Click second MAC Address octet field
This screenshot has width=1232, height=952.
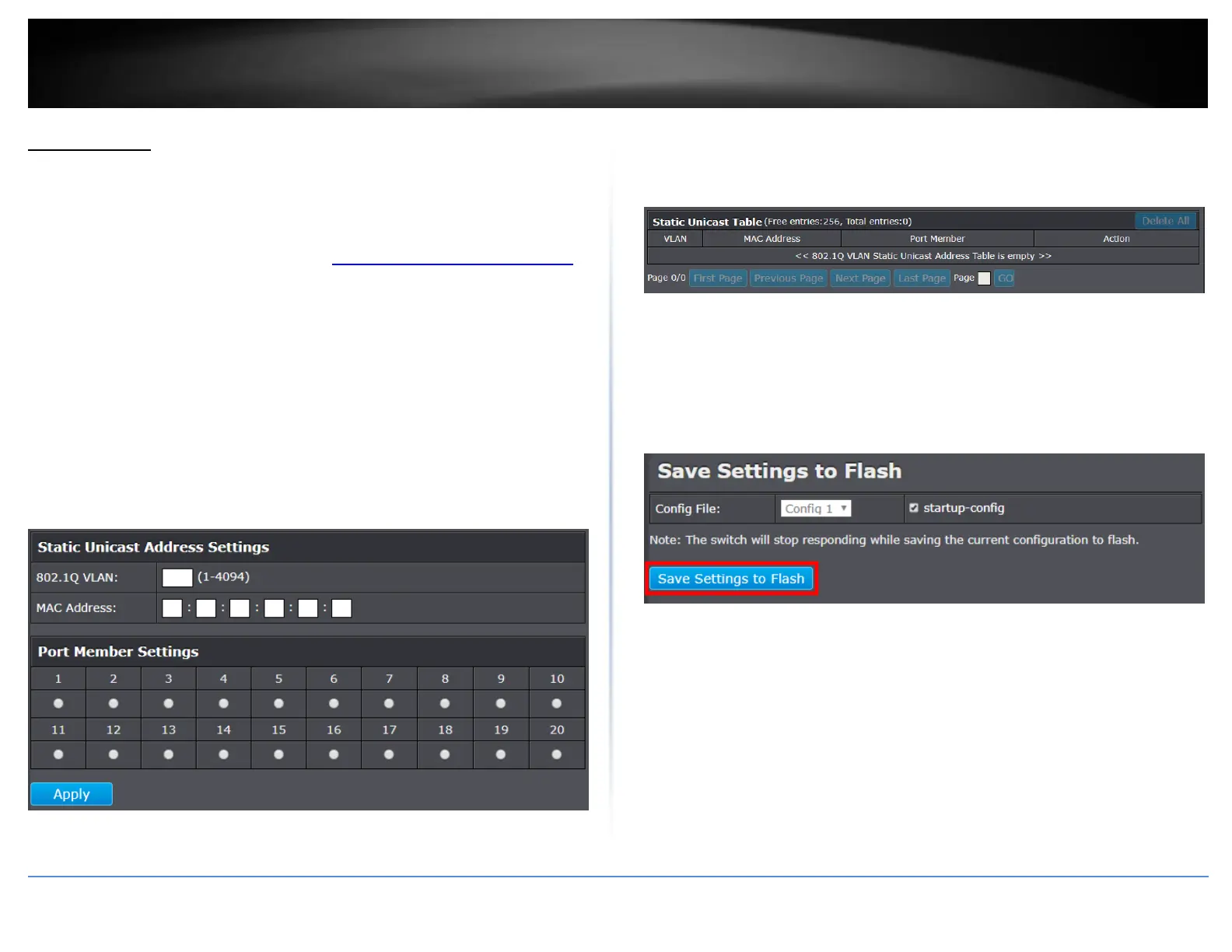206,608
